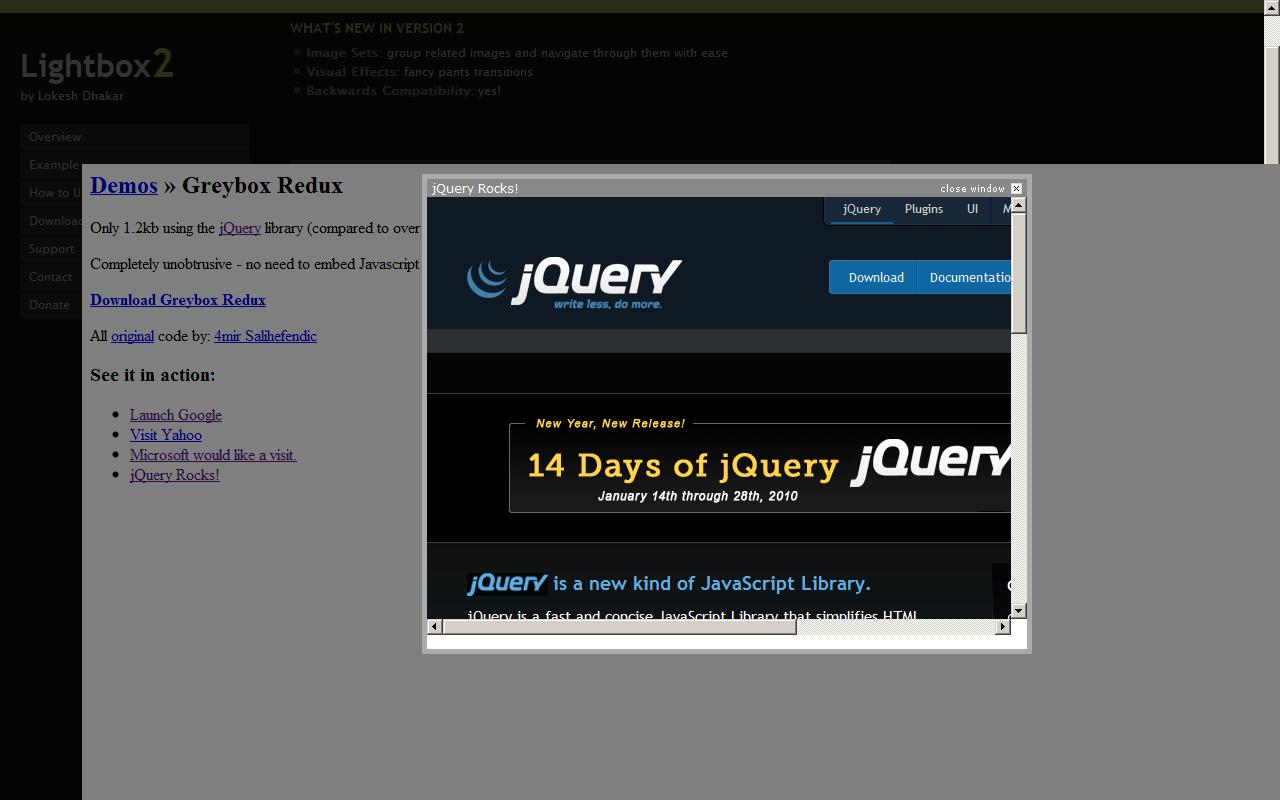Click the Greybox Redux heading text
This screenshot has width=1280, height=800.
pyautogui.click(x=262, y=185)
